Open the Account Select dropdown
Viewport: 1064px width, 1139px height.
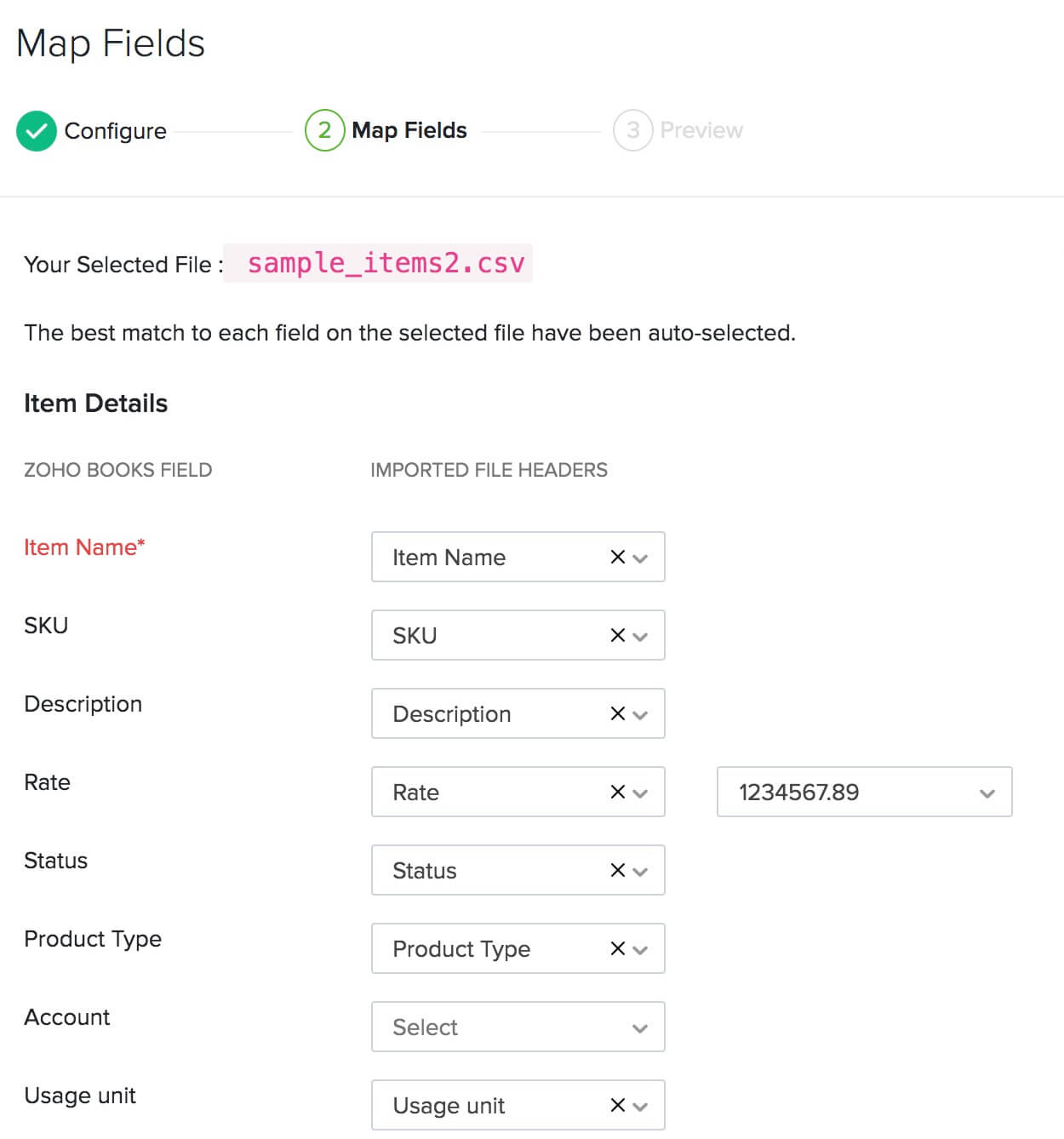tap(518, 1027)
